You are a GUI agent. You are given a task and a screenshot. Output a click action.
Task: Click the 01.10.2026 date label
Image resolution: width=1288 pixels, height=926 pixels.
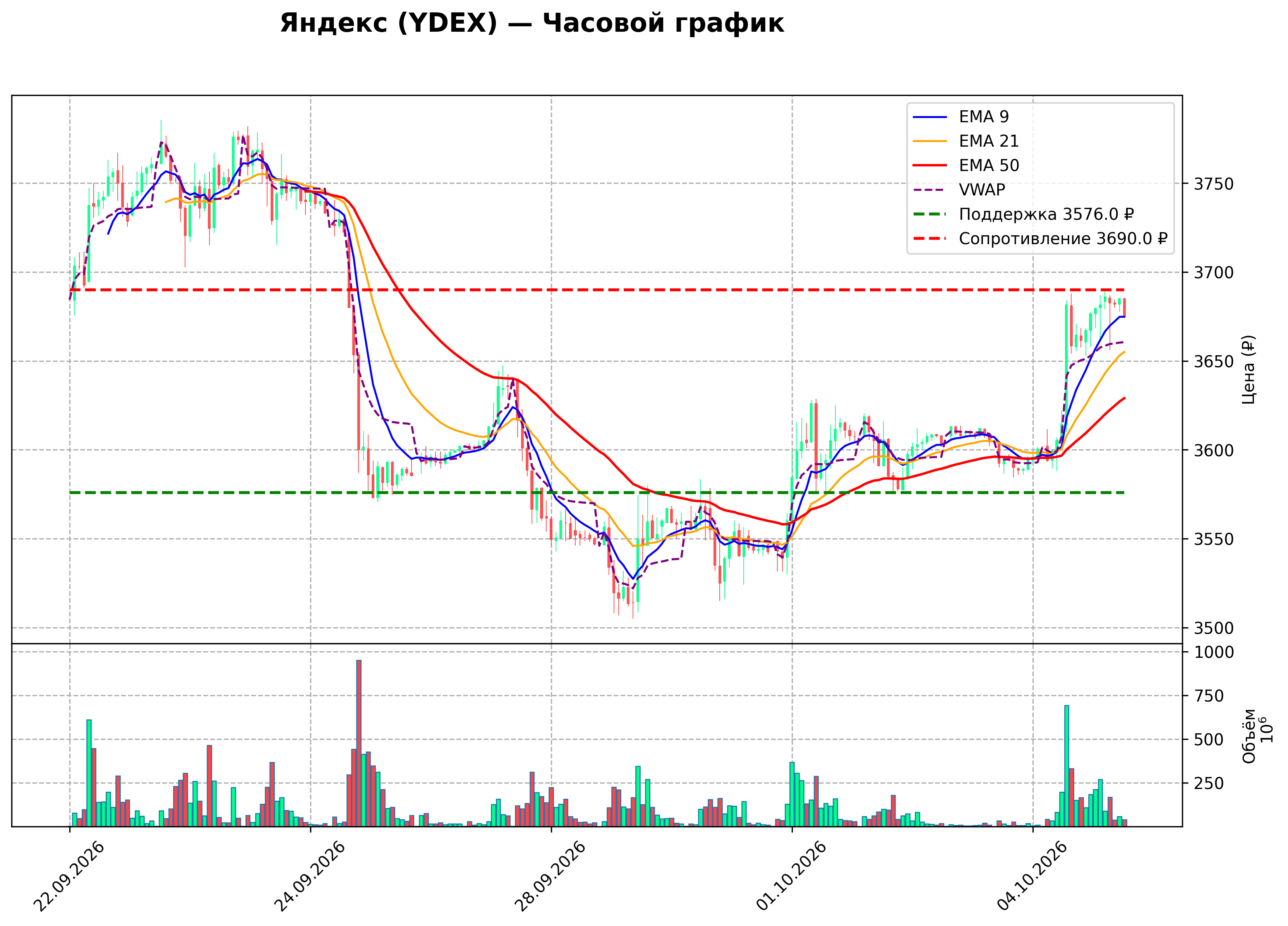pyautogui.click(x=791, y=876)
